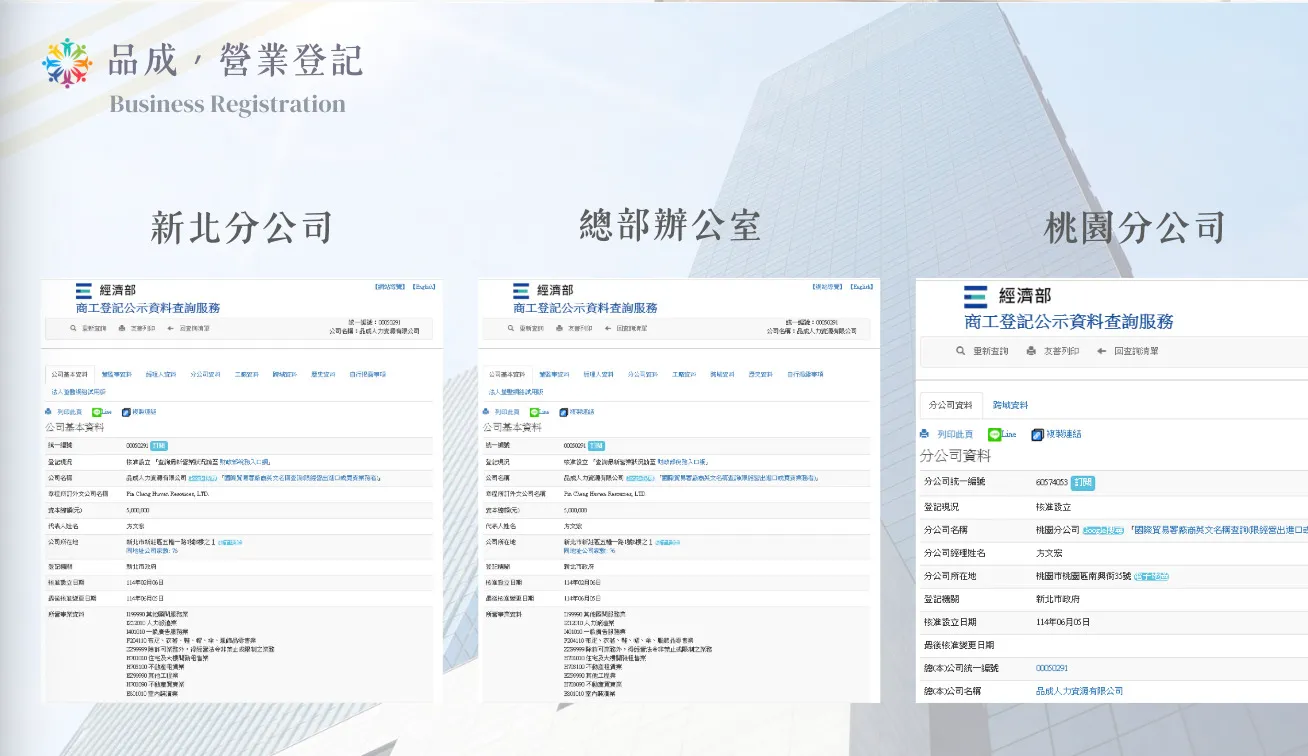Click the address 桃園市桃園區南興街35號
1308x756 pixels.
pyautogui.click(x=1084, y=577)
